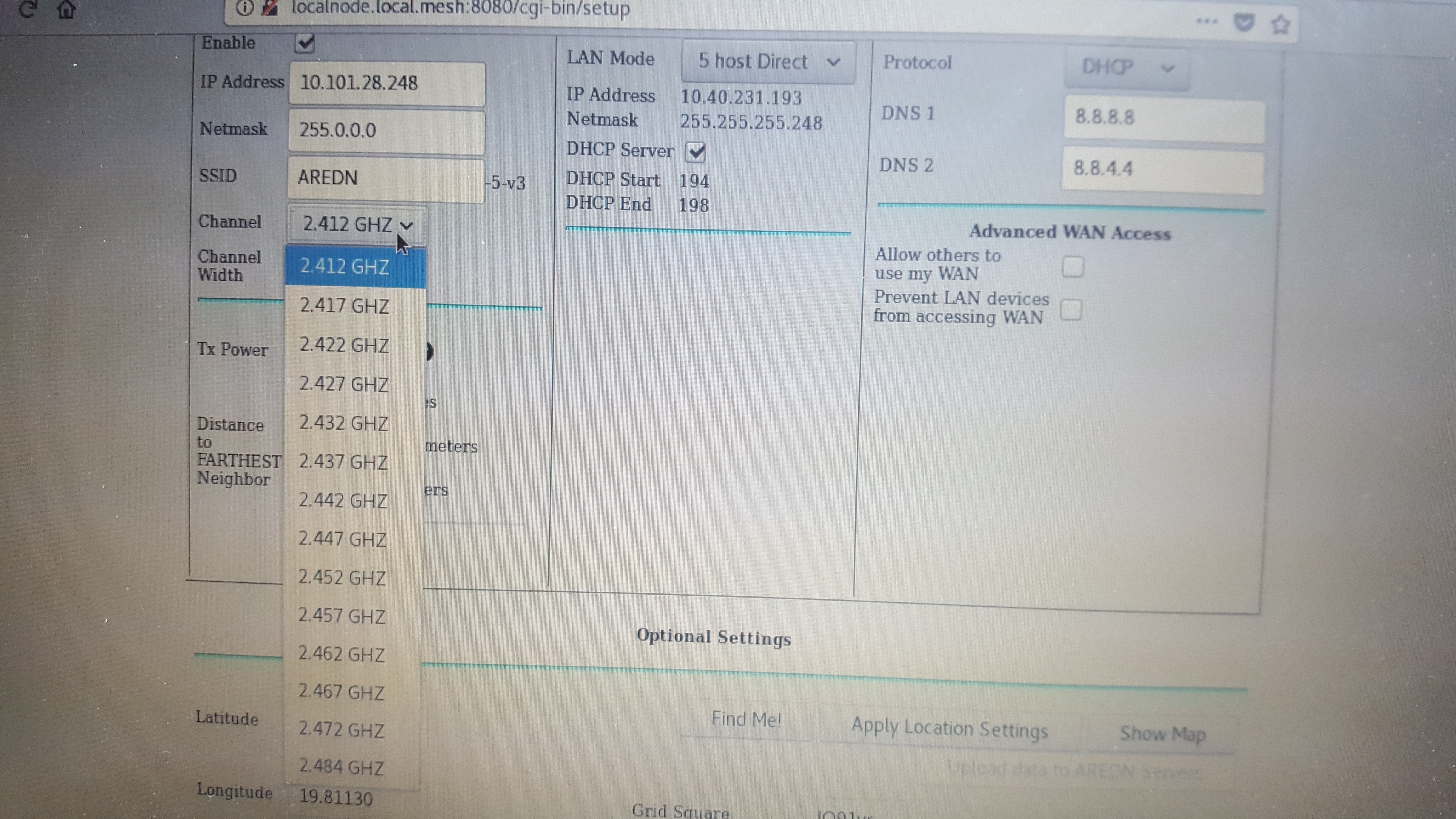Collapse the Channel 2.412 GHZ dropdown
This screenshot has width=1456, height=819.
[357, 224]
